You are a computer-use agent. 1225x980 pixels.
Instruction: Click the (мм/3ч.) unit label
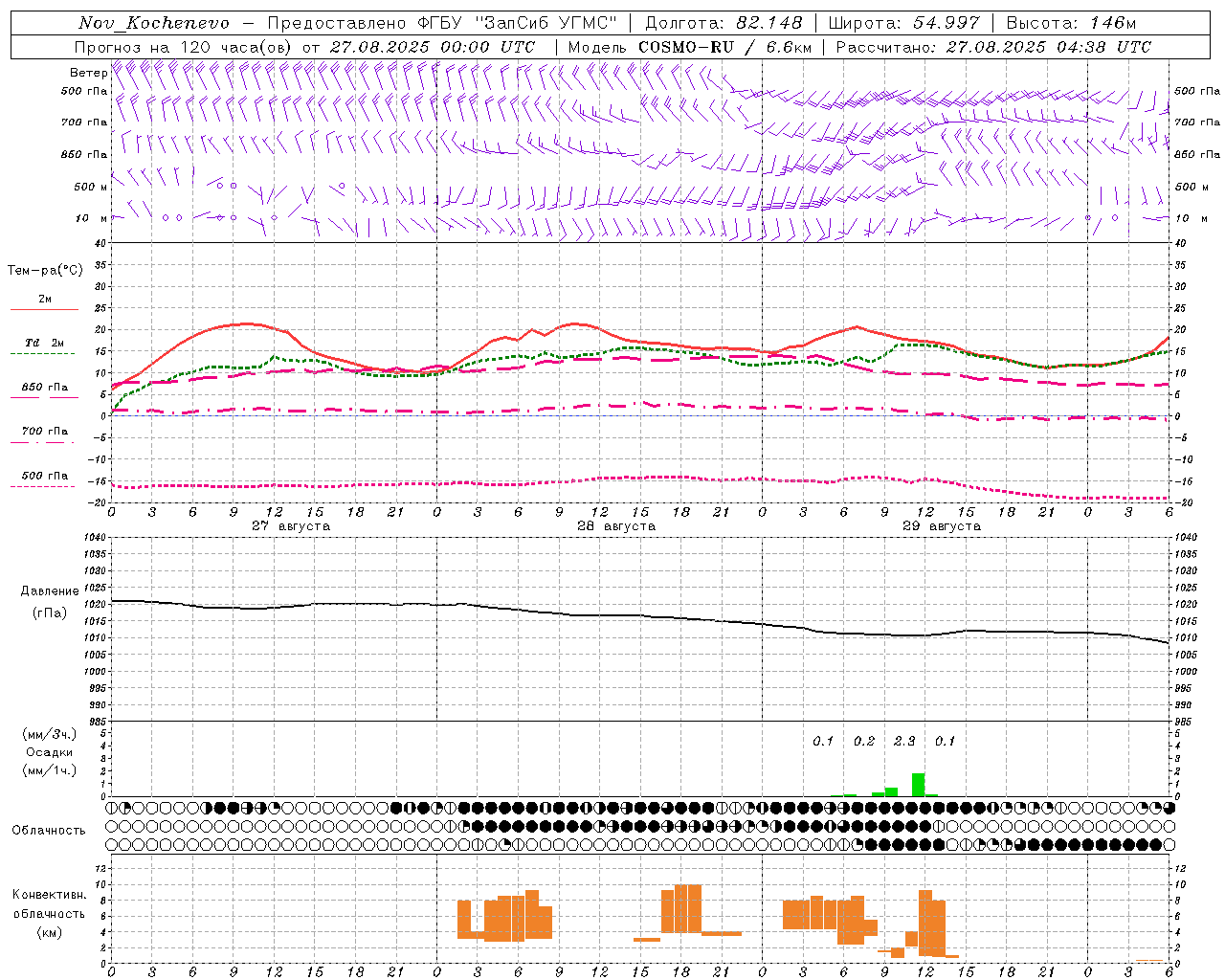[49, 734]
